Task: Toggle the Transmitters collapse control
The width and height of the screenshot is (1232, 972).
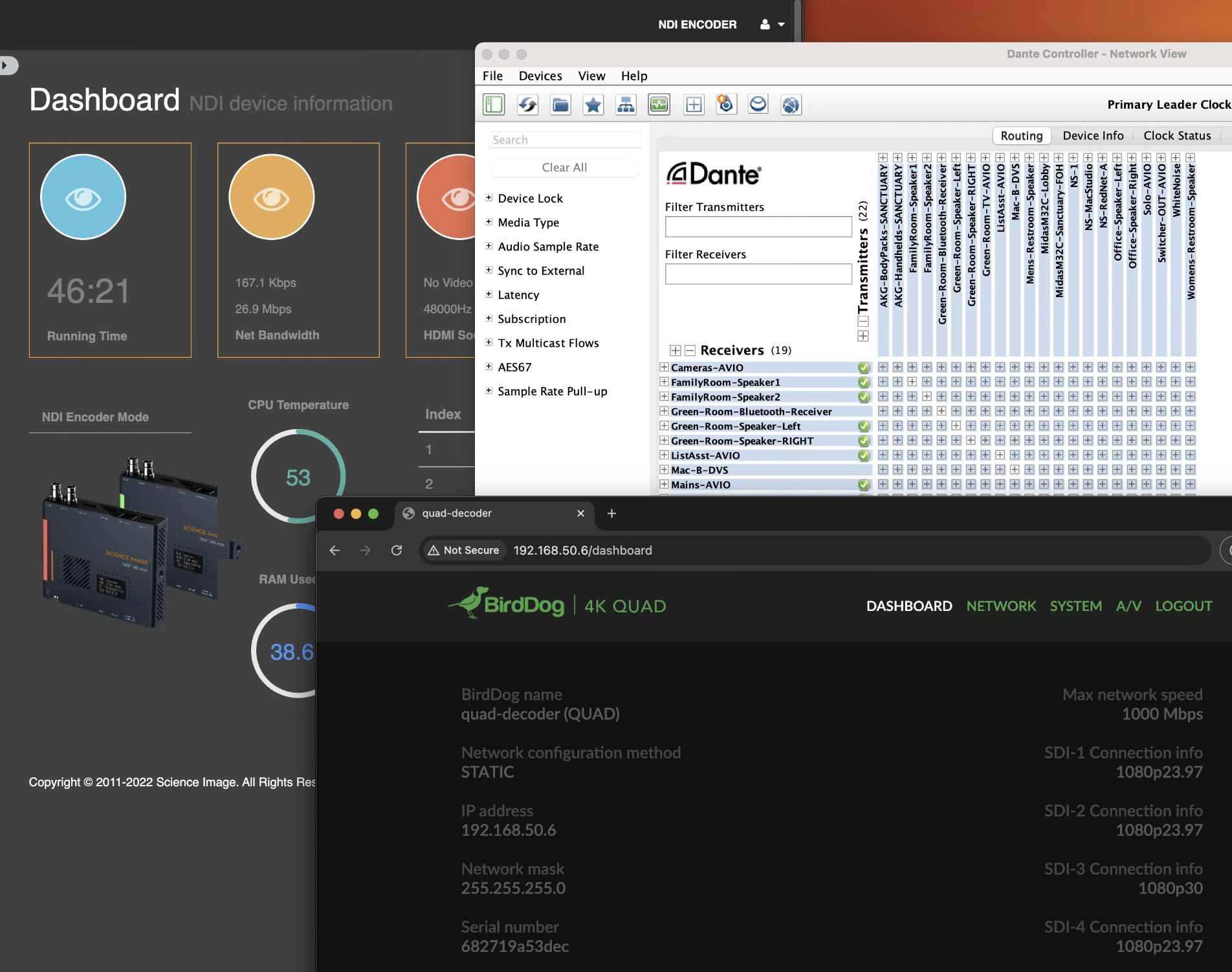Action: pyautogui.click(x=863, y=320)
